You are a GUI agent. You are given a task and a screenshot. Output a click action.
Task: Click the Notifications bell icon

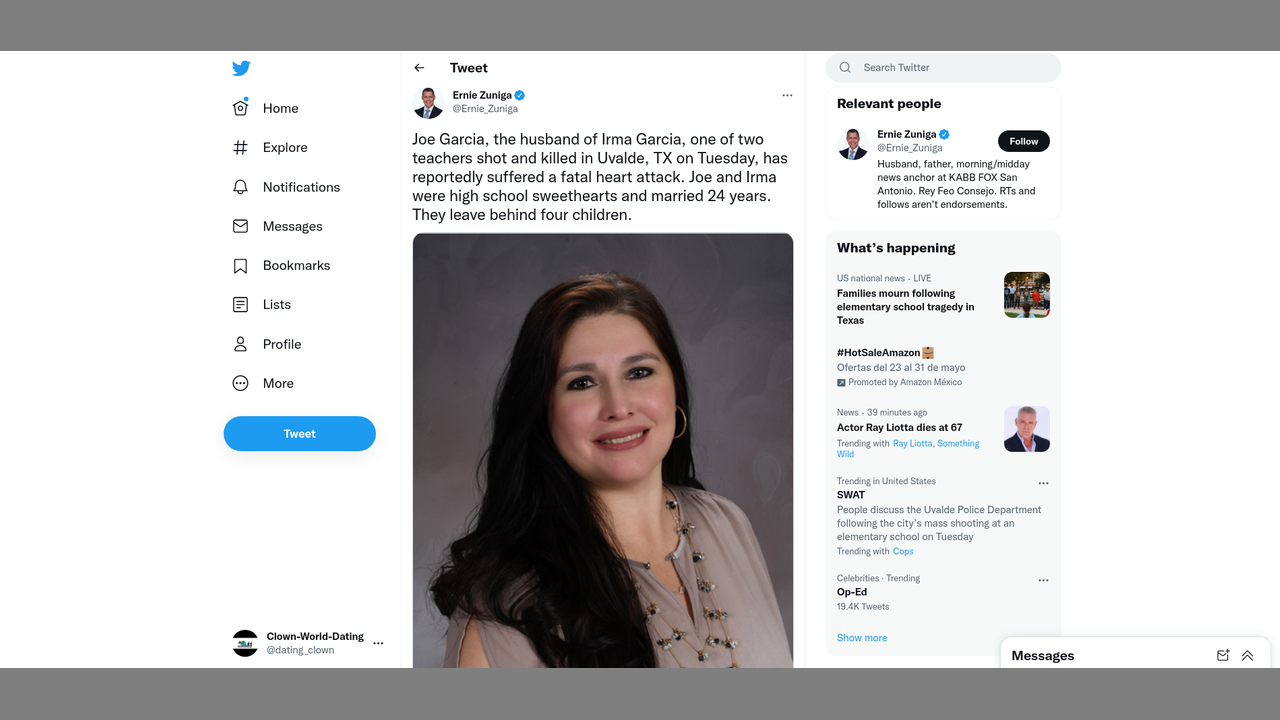[x=240, y=187]
